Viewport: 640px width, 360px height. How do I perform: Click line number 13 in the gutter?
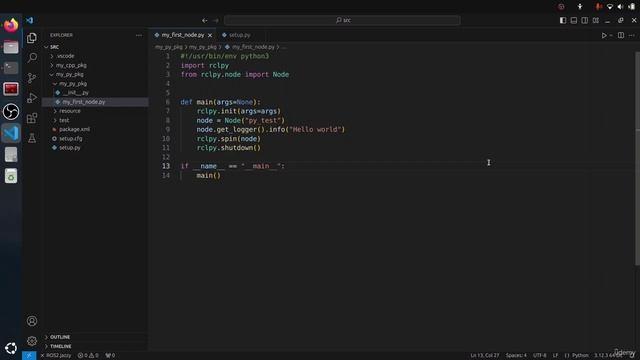click(x=165, y=166)
